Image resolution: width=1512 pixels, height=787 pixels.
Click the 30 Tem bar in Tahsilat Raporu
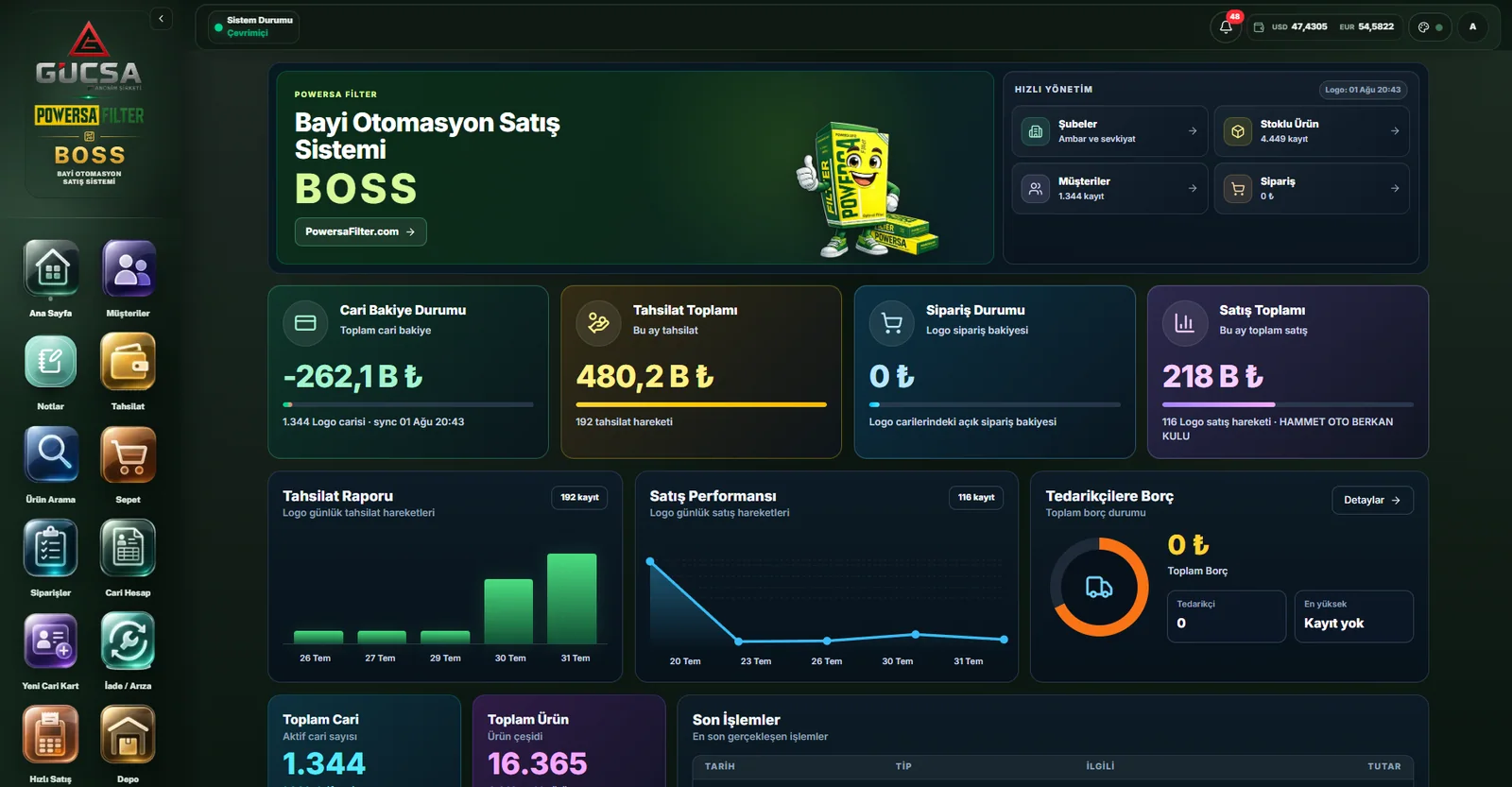[x=508, y=611]
